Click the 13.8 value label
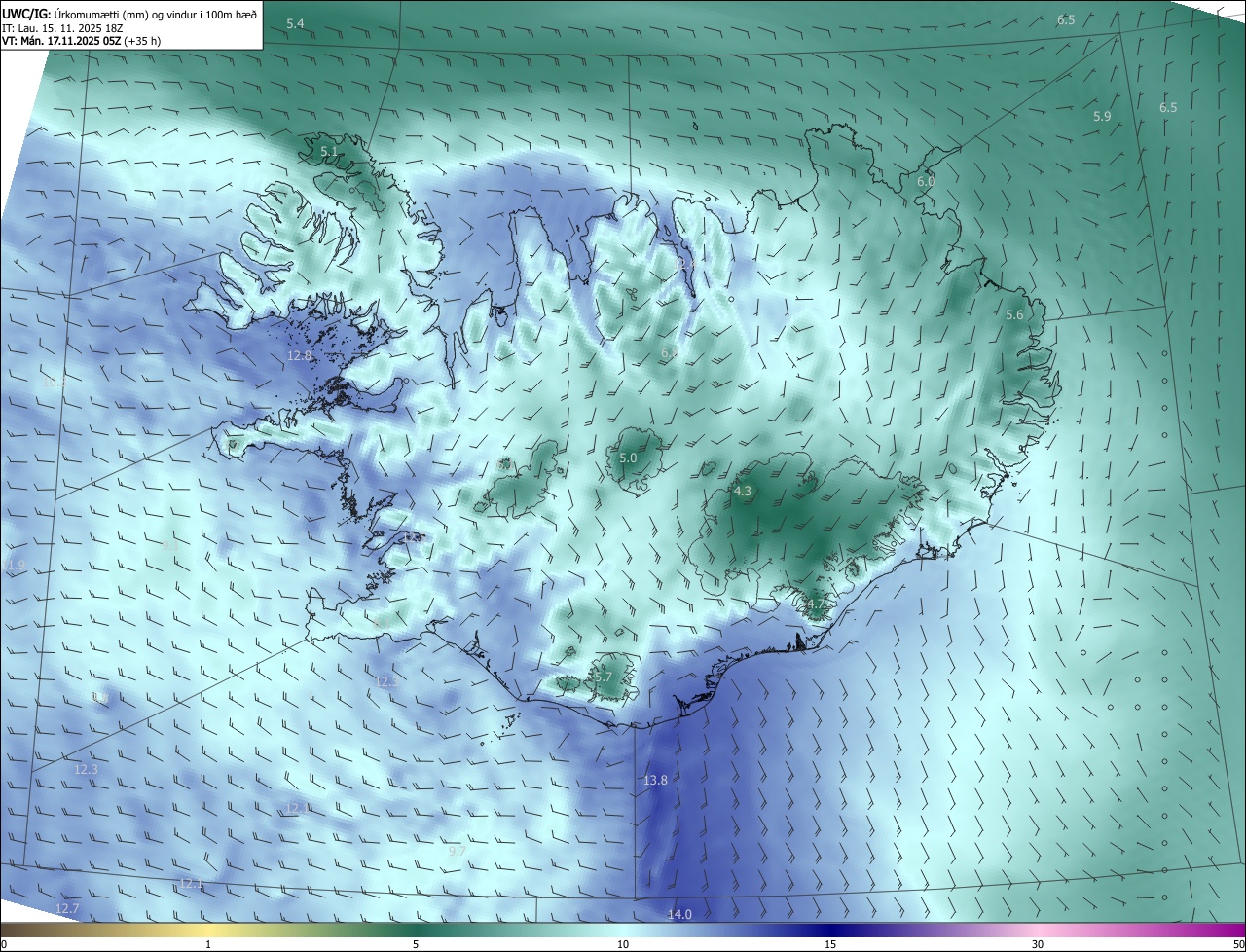The image size is (1246, 952). click(x=655, y=781)
